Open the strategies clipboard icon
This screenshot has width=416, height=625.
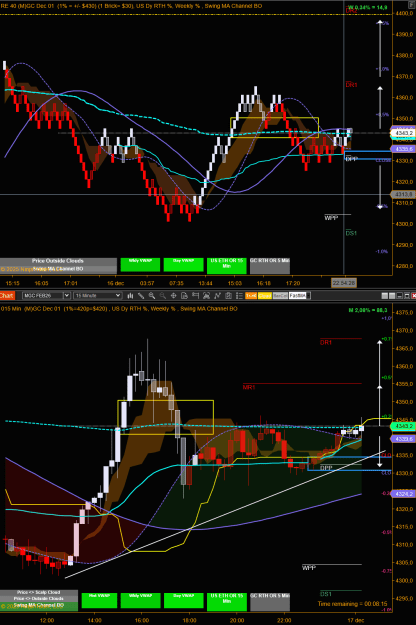tap(228, 295)
